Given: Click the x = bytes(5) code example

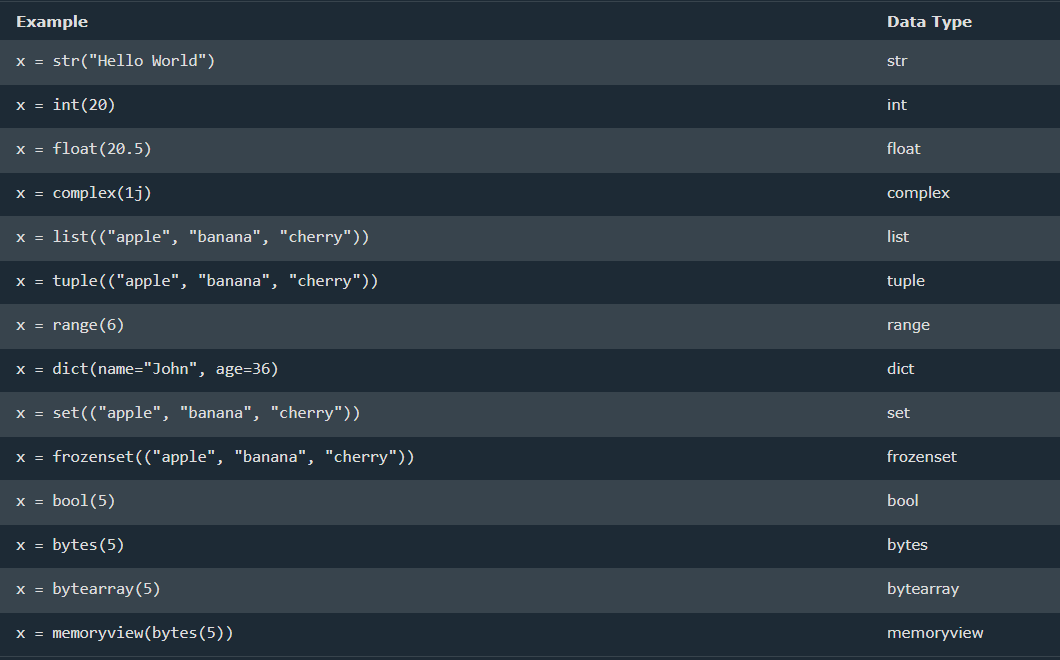Looking at the screenshot, I should click(x=70, y=545).
